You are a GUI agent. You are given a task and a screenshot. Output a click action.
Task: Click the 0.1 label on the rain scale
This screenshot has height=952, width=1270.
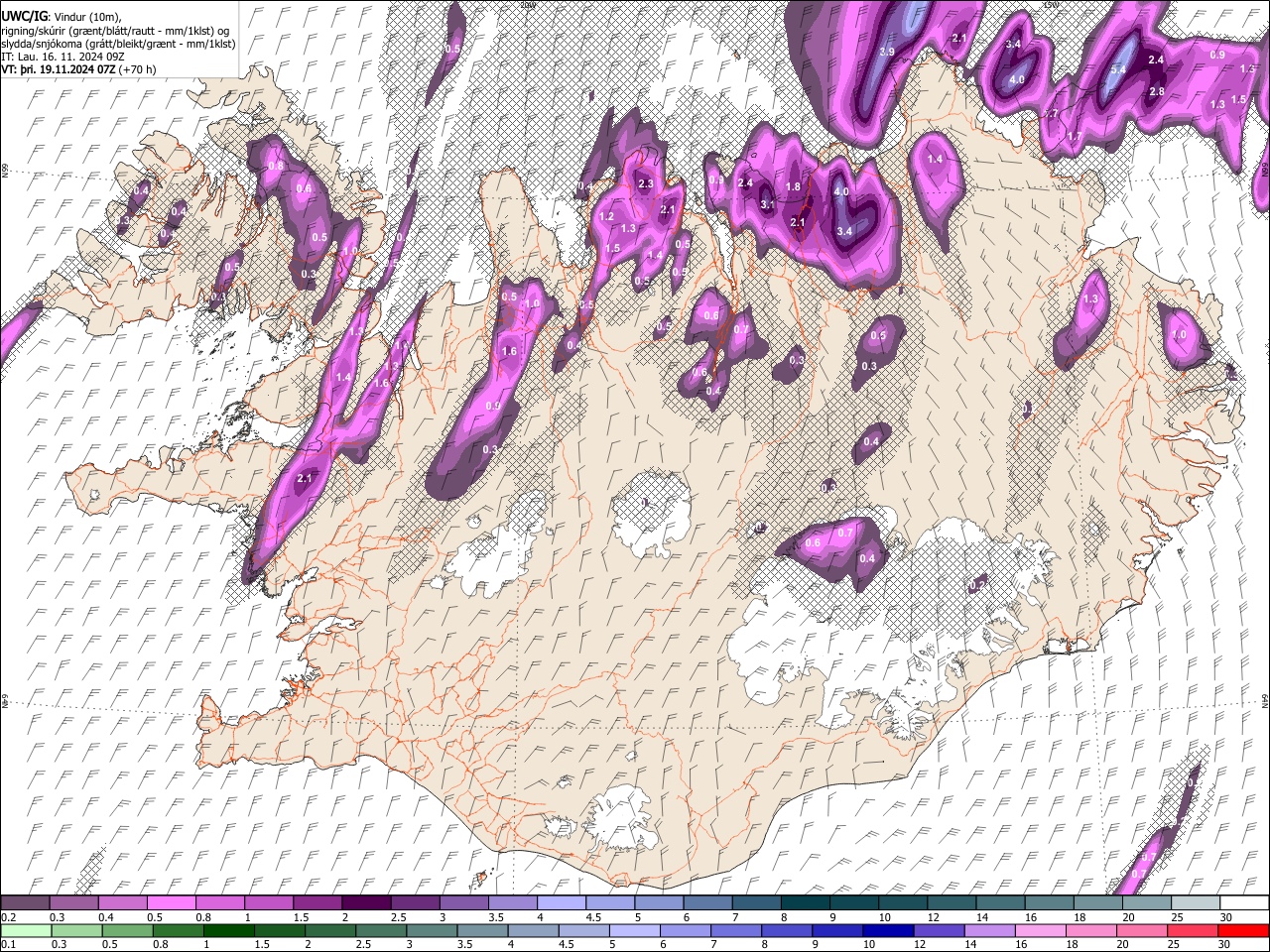(x=8, y=944)
